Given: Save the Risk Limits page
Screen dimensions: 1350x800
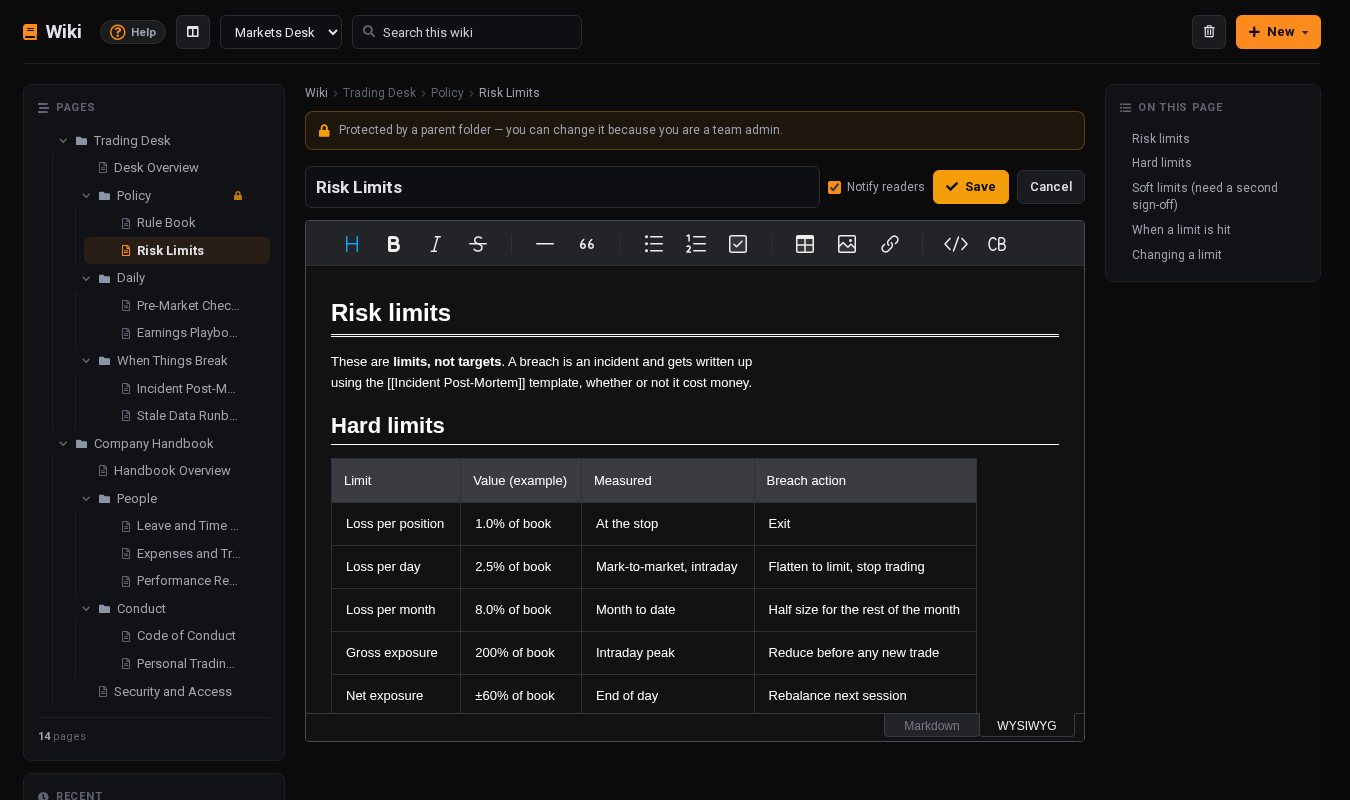Looking at the screenshot, I should click(971, 187).
